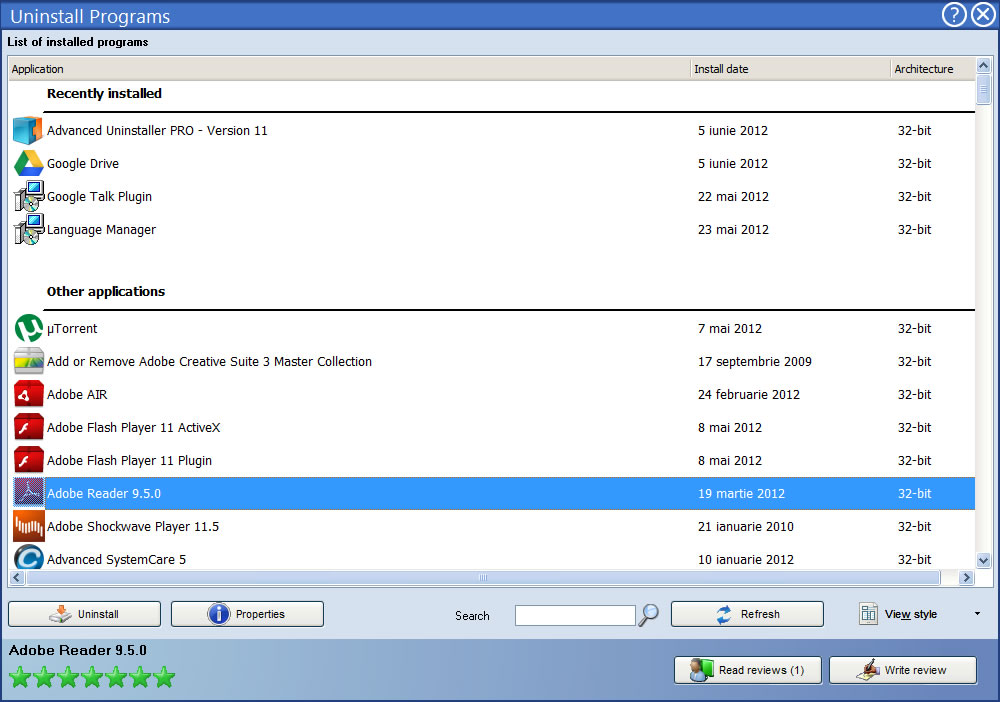
Task: Click the 7 mai 2012 install date
Action: tap(730, 328)
